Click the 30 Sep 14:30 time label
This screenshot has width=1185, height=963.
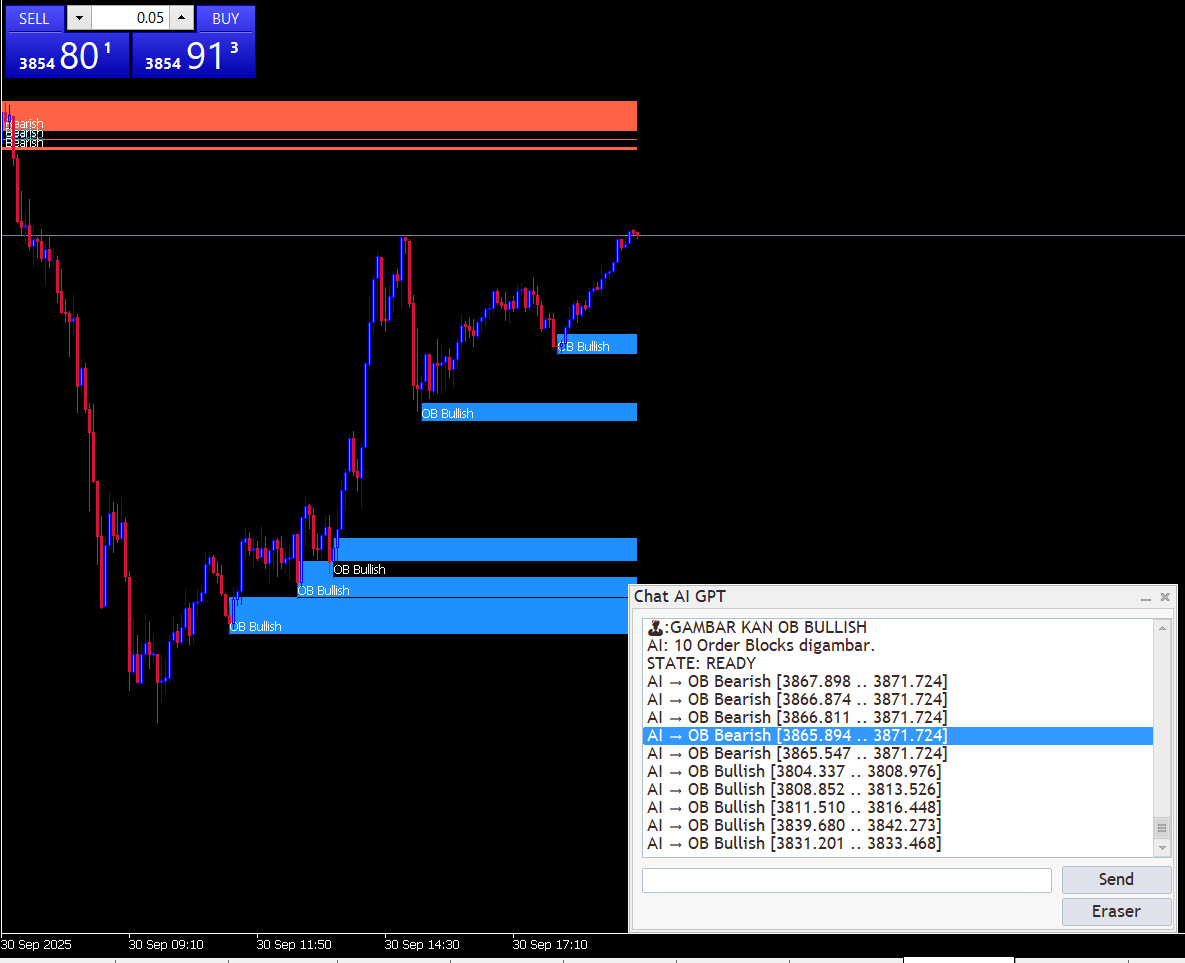point(422,945)
